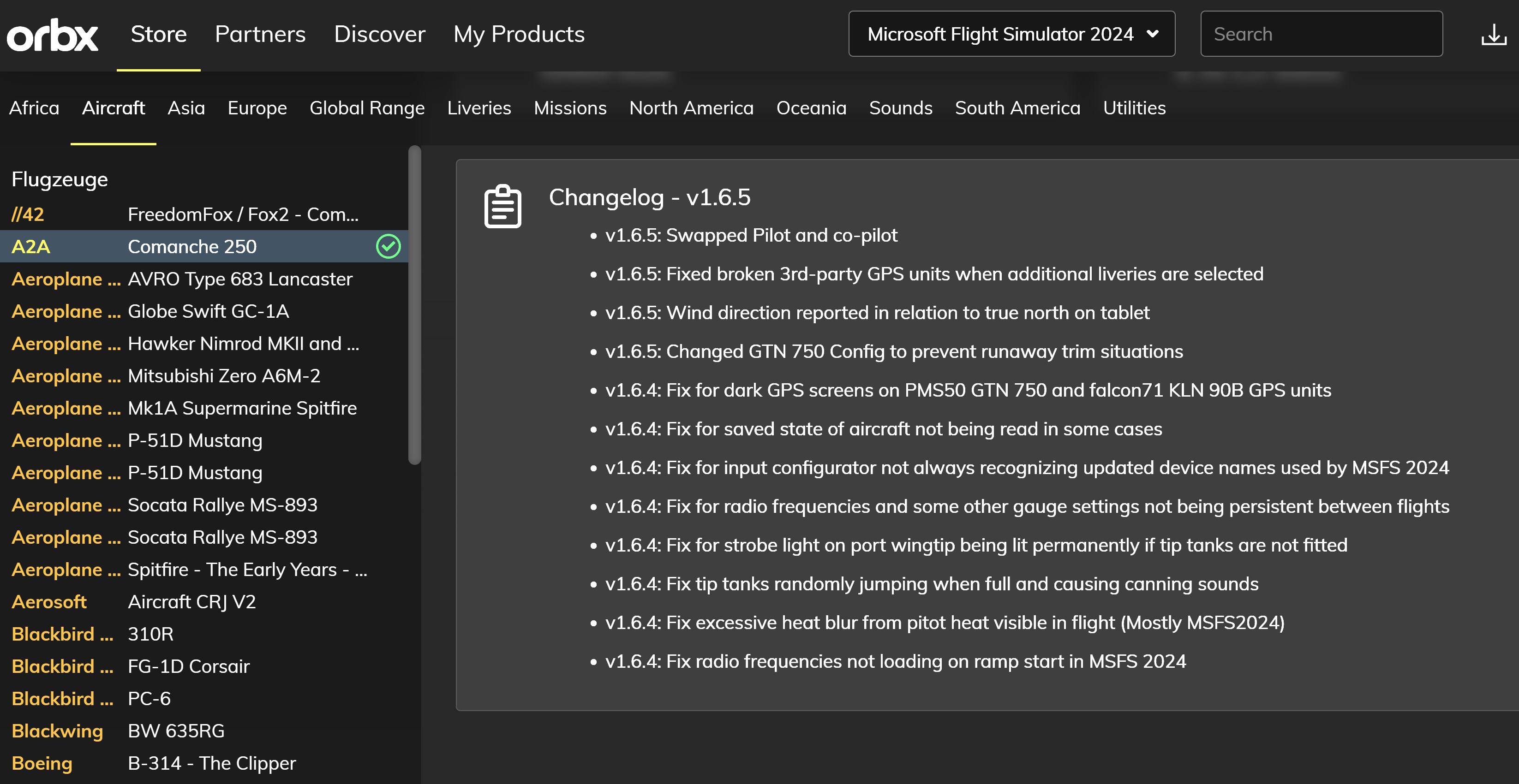
Task: Select Blackbird PC-6
Action: pos(204,699)
